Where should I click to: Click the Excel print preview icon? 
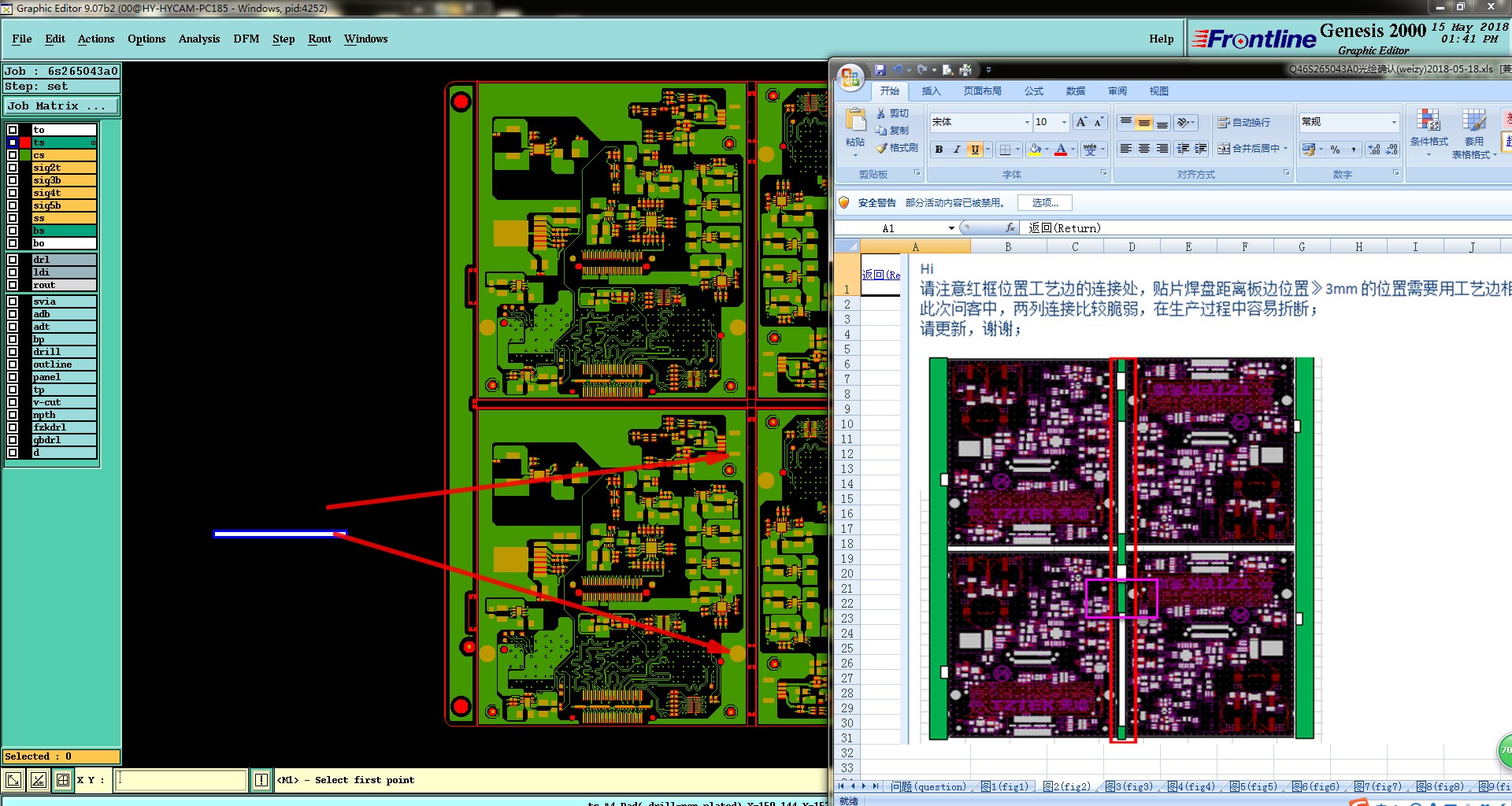[x=947, y=70]
